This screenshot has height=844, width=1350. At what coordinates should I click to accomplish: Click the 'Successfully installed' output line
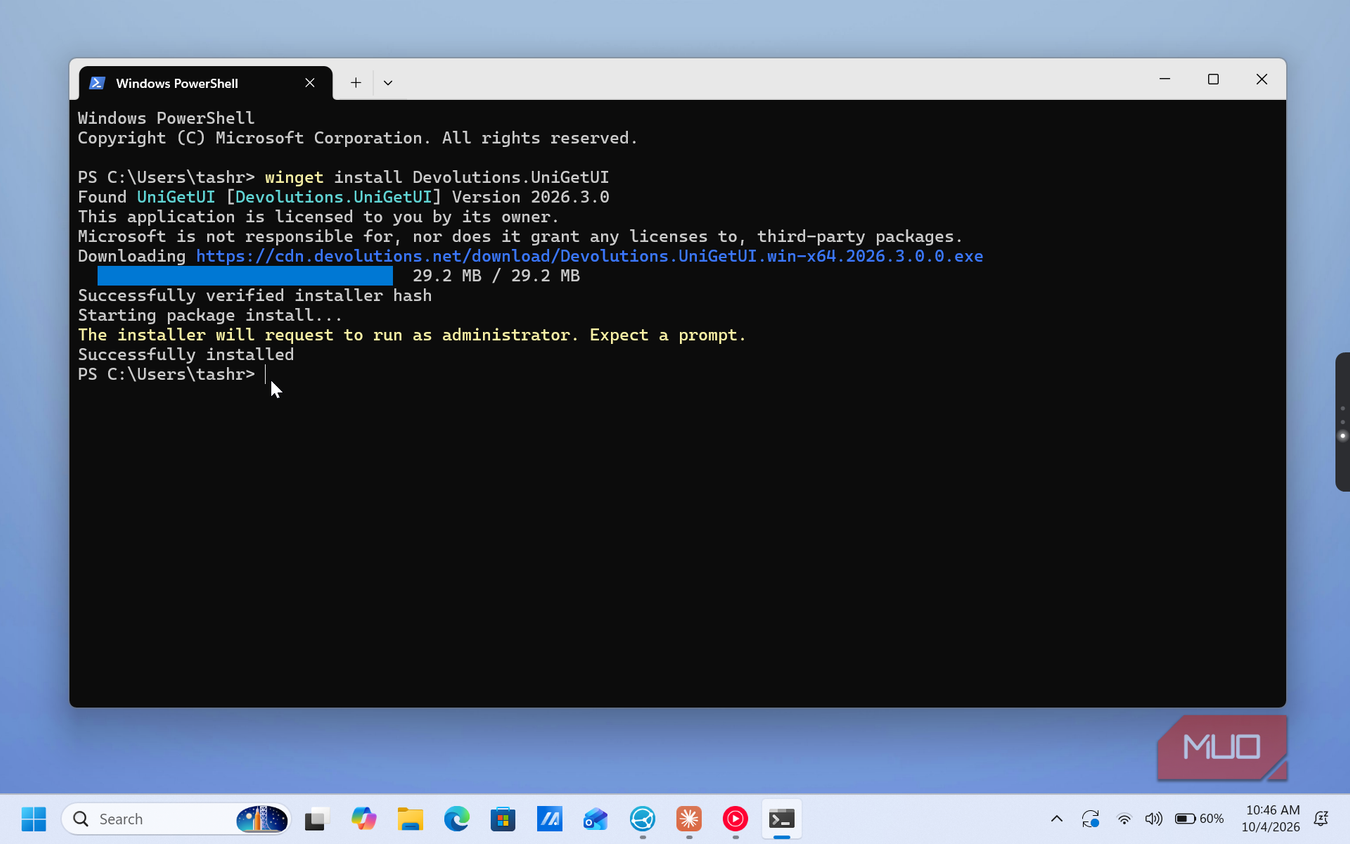click(x=186, y=354)
